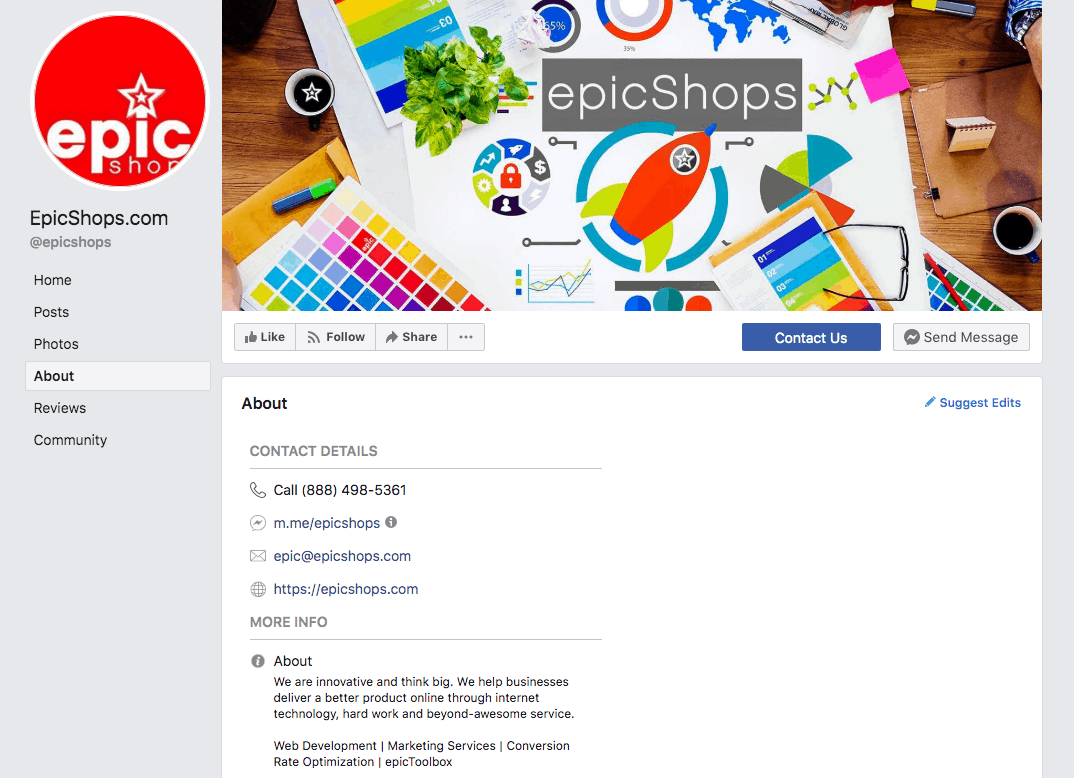Open the epic@epicshops.com email link
This screenshot has height=778, width=1074.
[x=342, y=556]
